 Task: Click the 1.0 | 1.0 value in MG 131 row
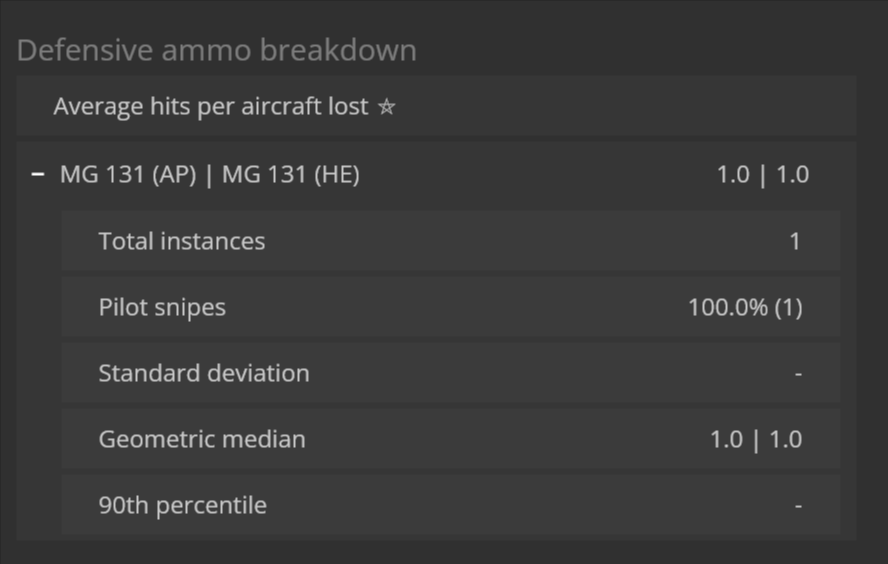(762, 175)
